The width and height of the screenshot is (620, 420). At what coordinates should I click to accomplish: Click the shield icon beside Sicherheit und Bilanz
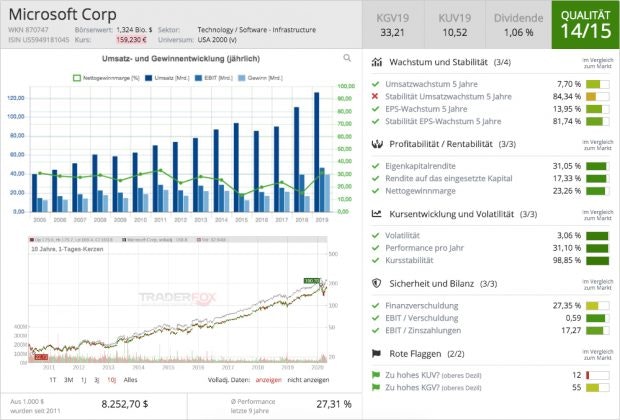377,283
